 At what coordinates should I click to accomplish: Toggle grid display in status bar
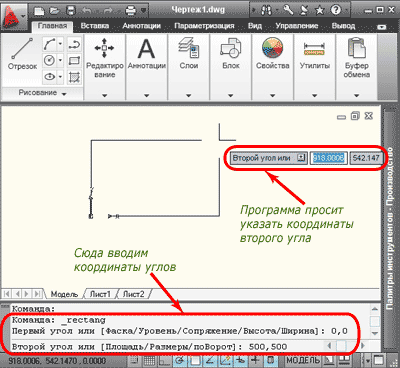[x=149, y=361]
